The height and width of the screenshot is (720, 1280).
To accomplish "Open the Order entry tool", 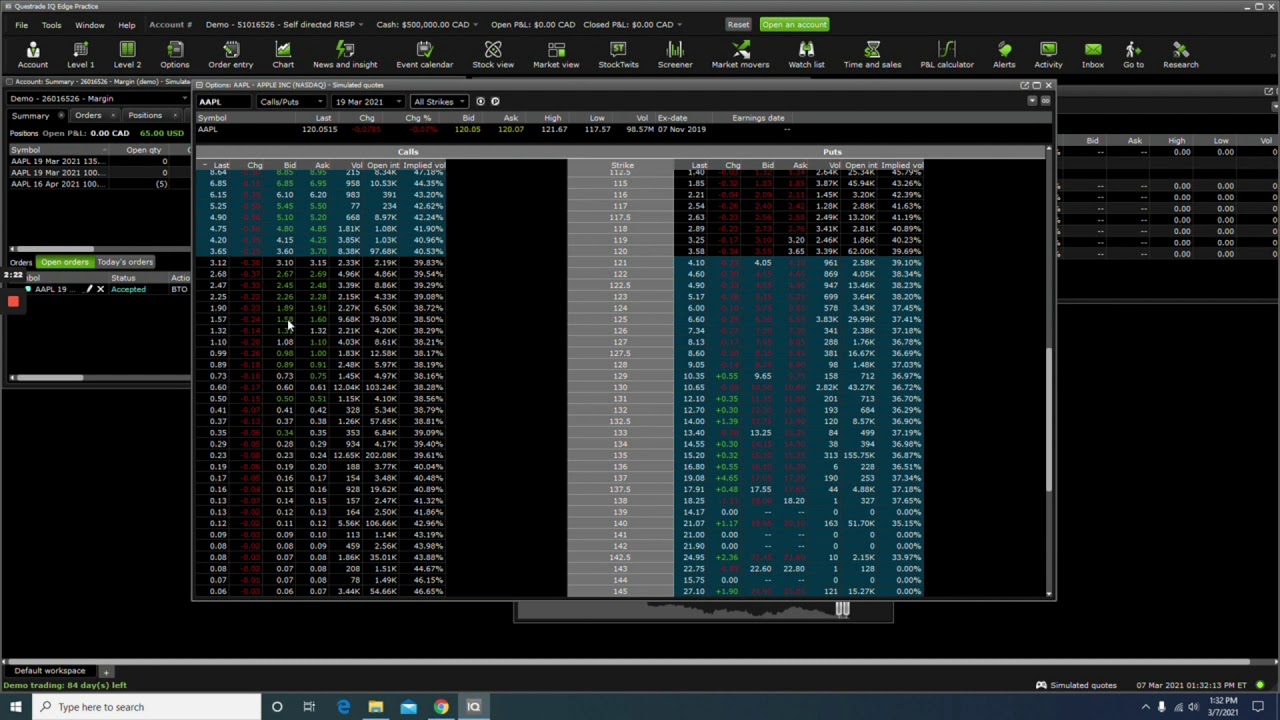I will [x=230, y=54].
